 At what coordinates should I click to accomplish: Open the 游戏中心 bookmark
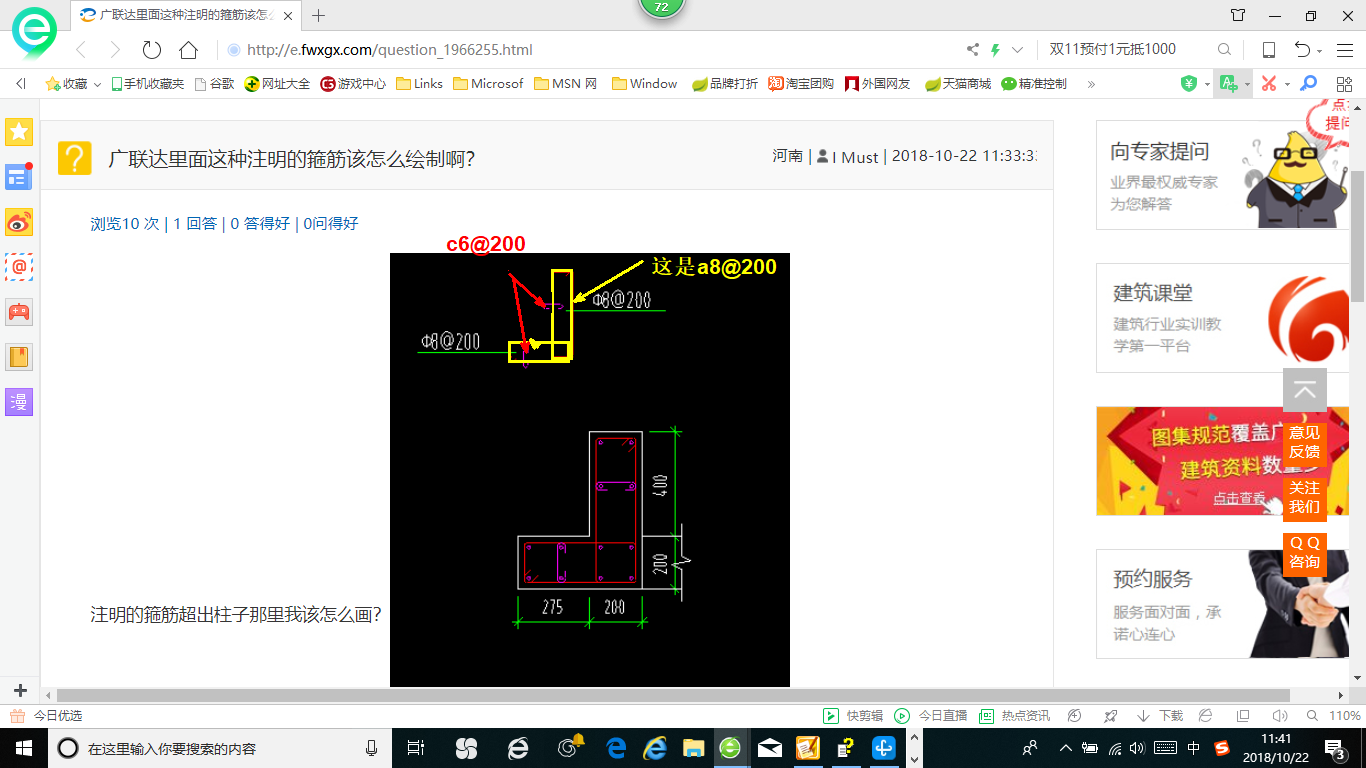pos(353,84)
